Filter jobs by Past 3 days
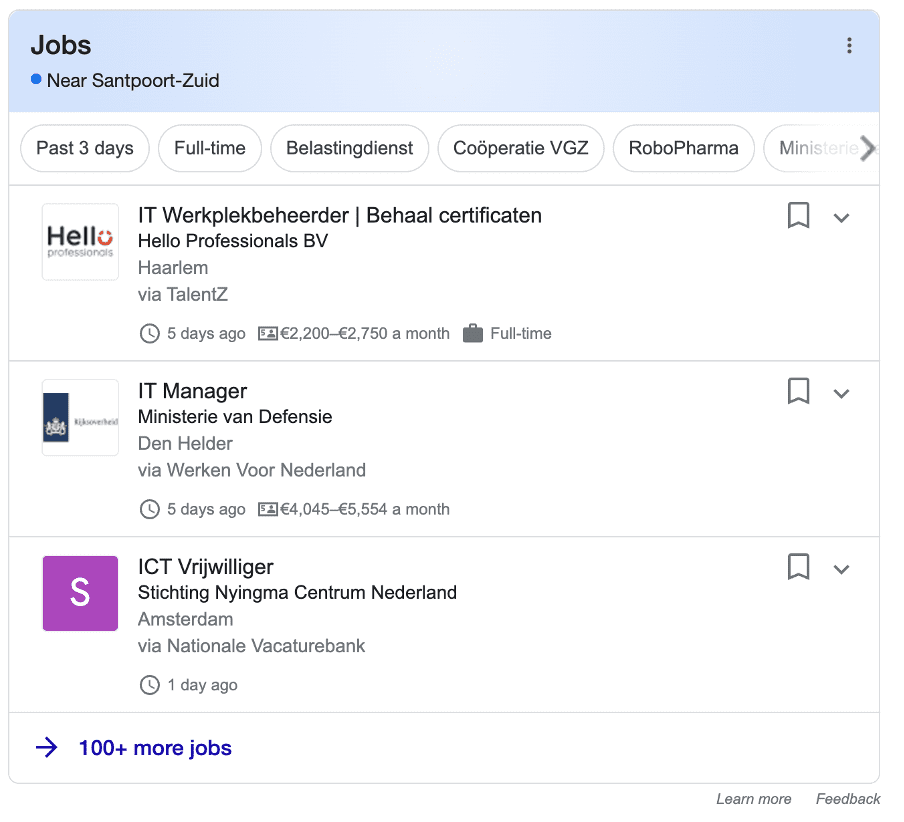Viewport: 904px width, 822px height. tap(85, 148)
